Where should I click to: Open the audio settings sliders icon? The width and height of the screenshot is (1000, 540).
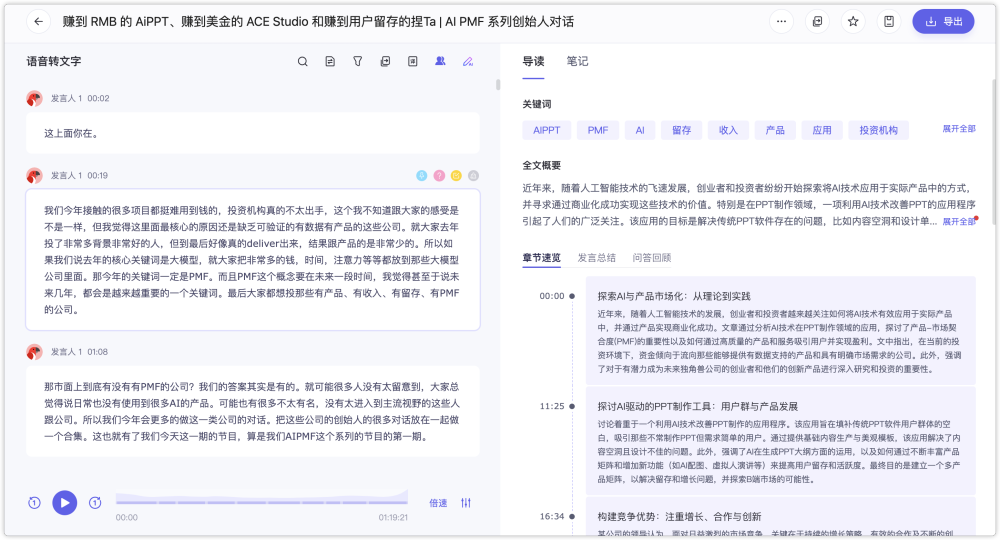coord(466,503)
